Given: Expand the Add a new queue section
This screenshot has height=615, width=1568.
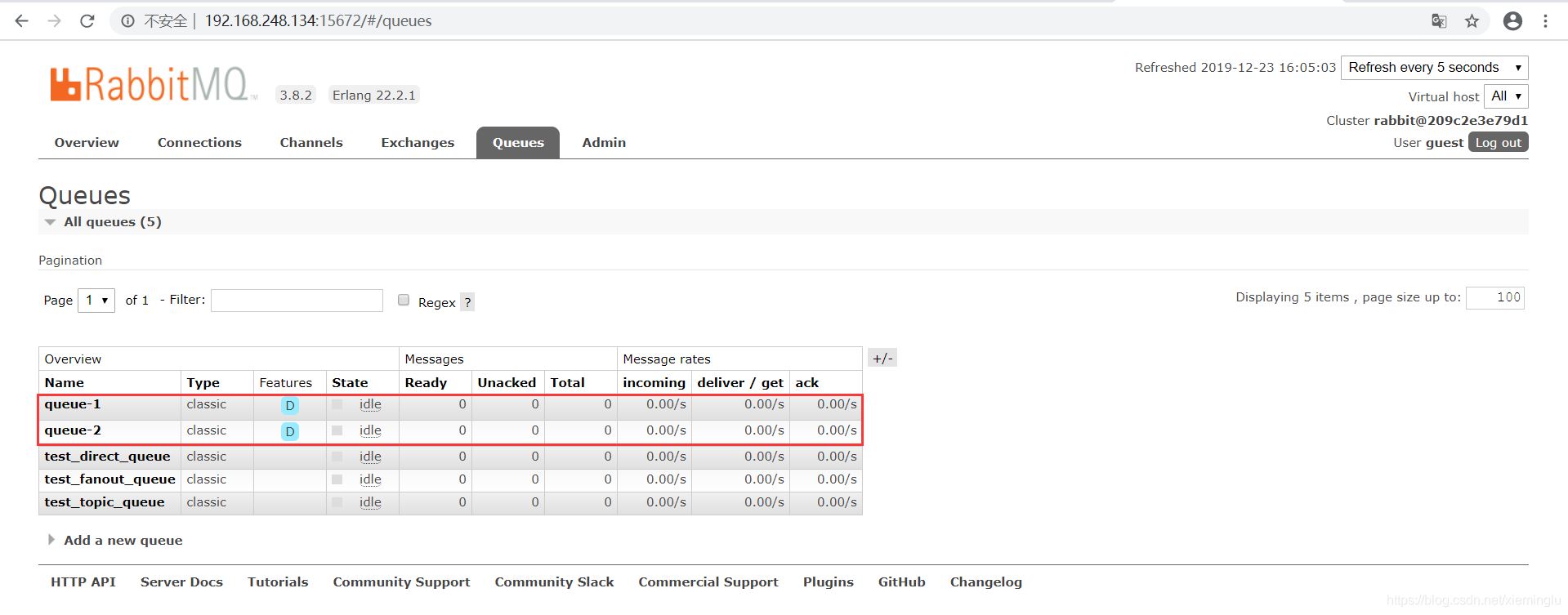Looking at the screenshot, I should [115, 541].
